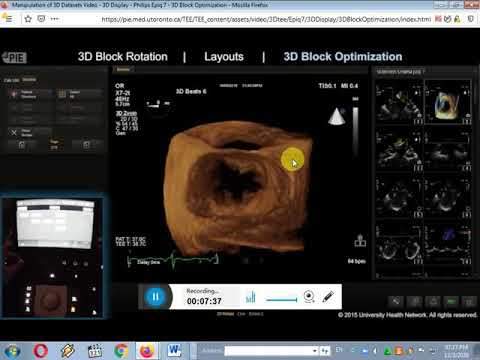Open the recorder pencil annotation tool
The image size is (480, 360).
[x=328, y=296]
